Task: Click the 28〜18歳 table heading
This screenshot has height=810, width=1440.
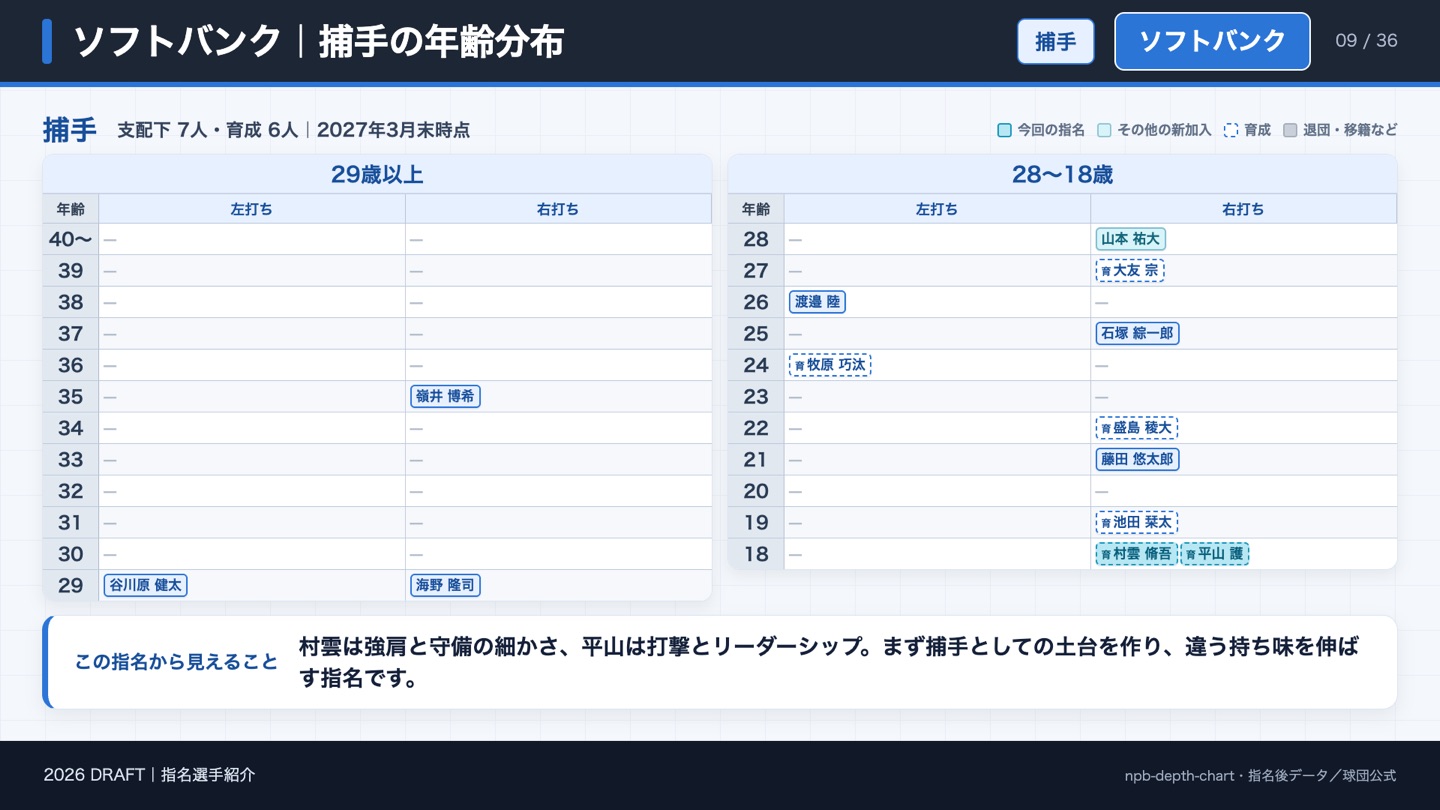Action: 1062,175
